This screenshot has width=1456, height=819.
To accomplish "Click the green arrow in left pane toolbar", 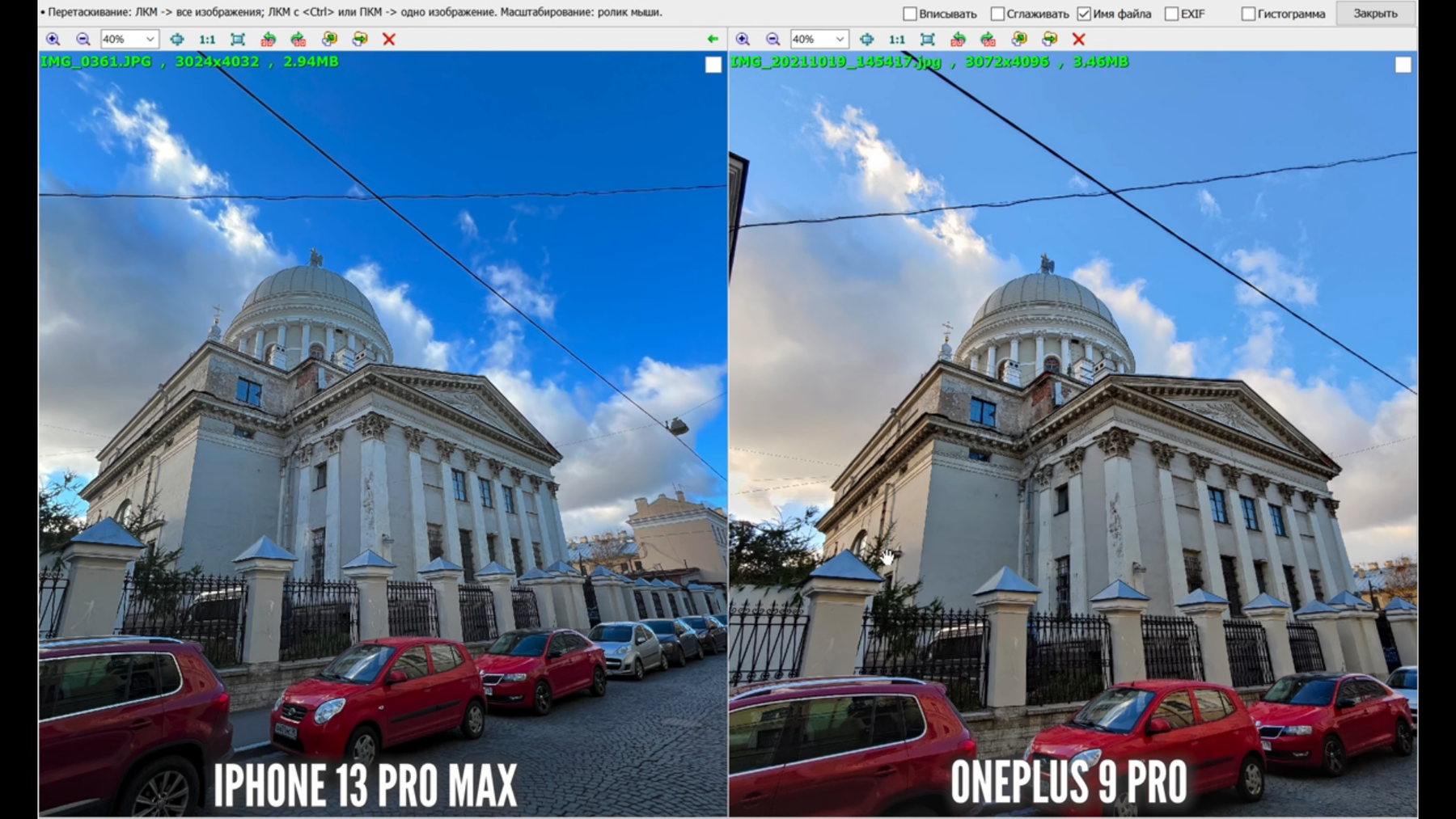I will tap(712, 39).
